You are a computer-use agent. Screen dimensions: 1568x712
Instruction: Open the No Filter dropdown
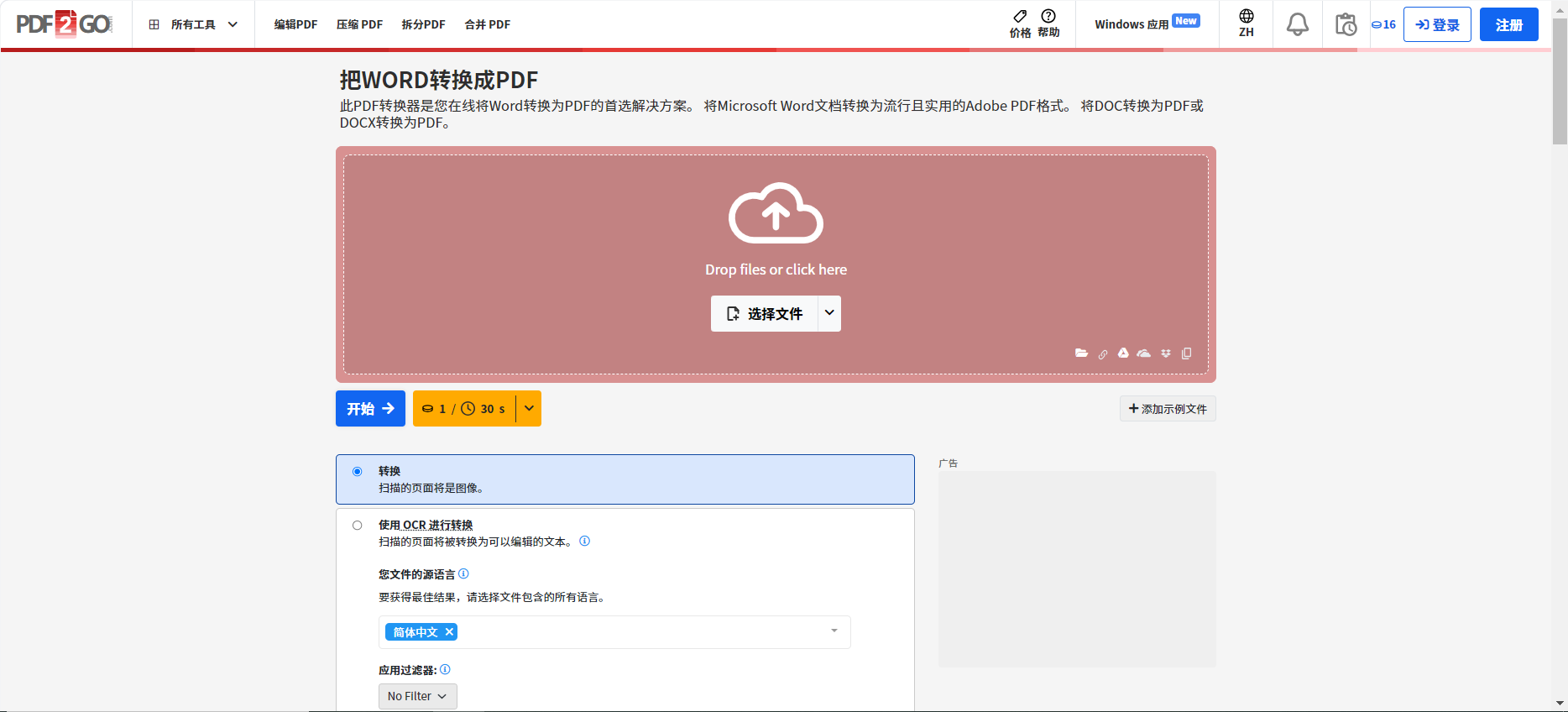pyautogui.click(x=417, y=696)
